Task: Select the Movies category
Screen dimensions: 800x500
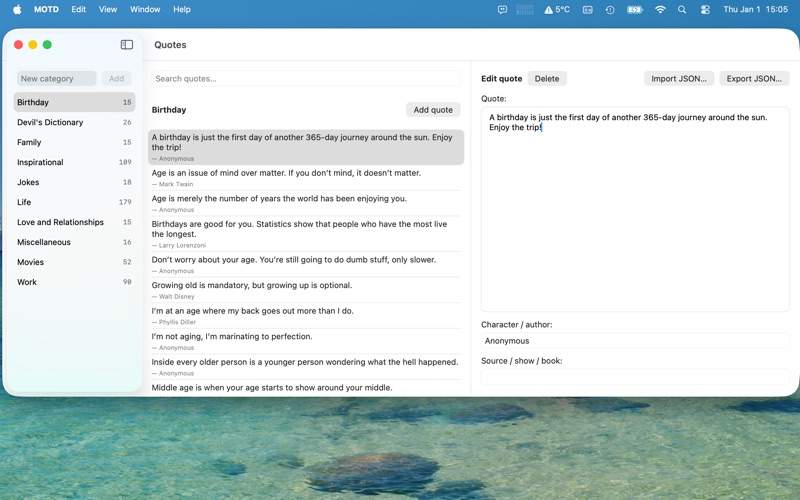Action: 74,262
